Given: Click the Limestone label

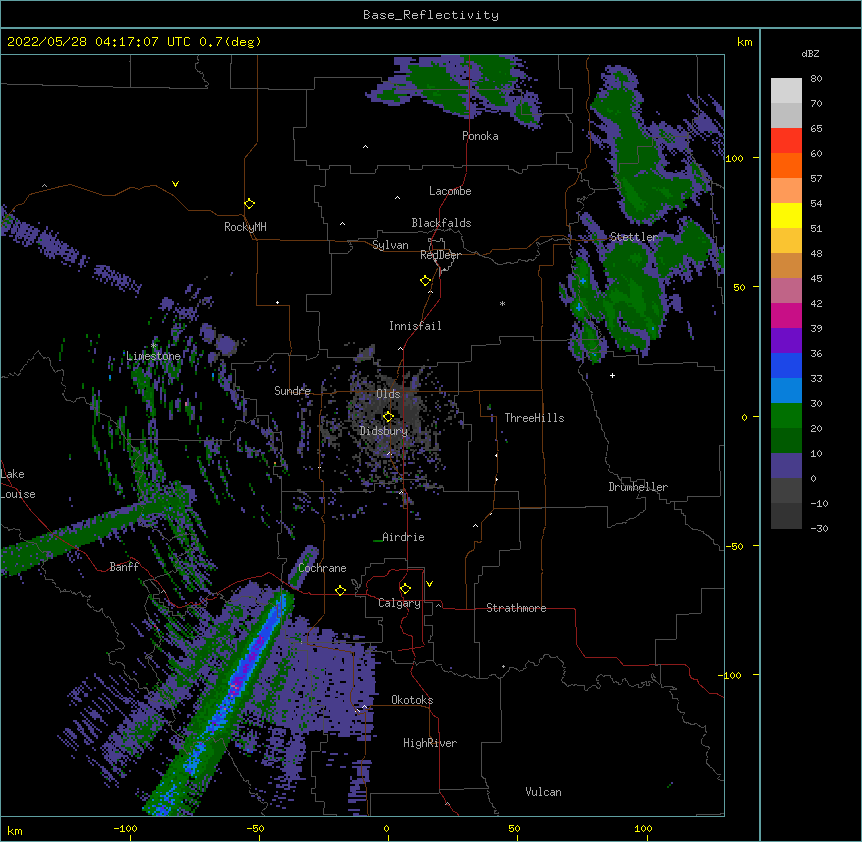Looking at the screenshot, I should coord(153,356).
